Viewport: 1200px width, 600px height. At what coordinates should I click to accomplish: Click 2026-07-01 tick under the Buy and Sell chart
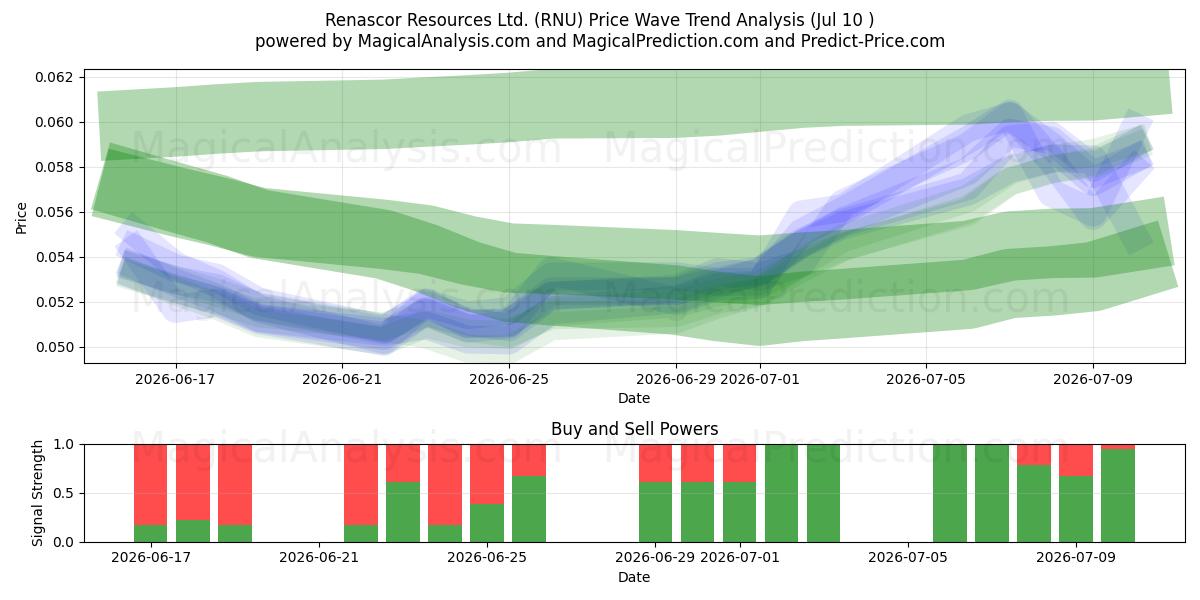click(739, 558)
